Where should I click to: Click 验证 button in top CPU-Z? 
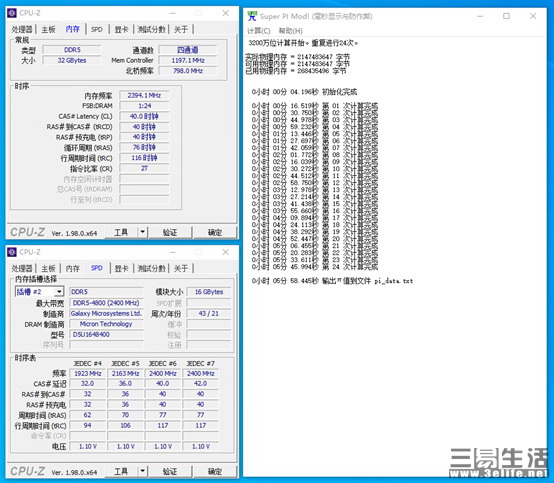click(x=170, y=232)
